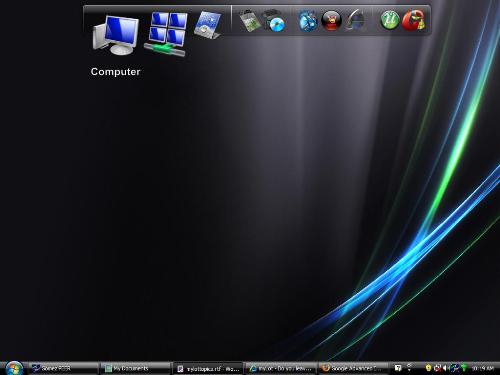Image resolution: width=500 pixels, height=375 pixels.
Task: Open the volume speaker tray icon
Action: (x=445, y=368)
